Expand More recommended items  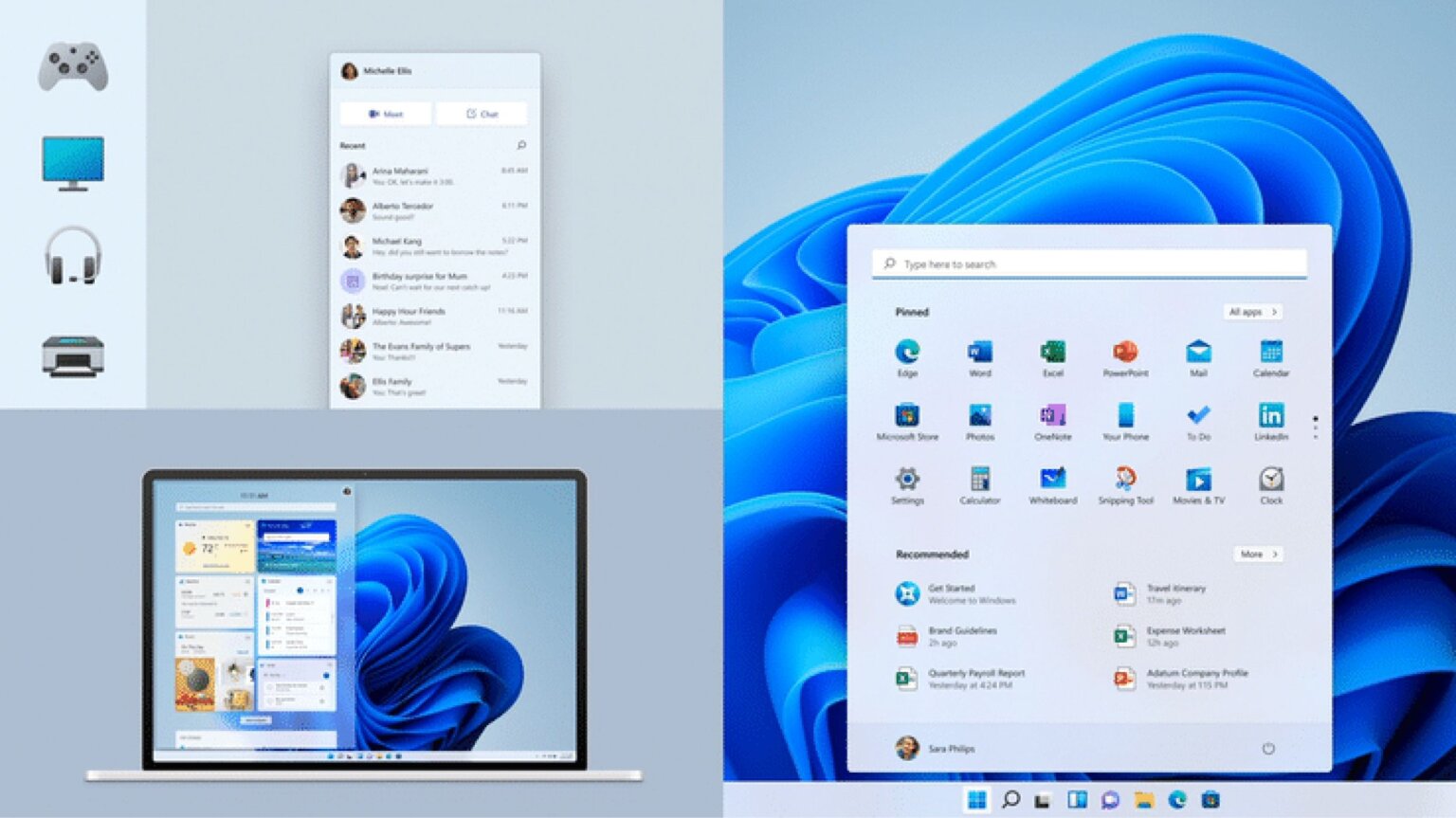1259,554
